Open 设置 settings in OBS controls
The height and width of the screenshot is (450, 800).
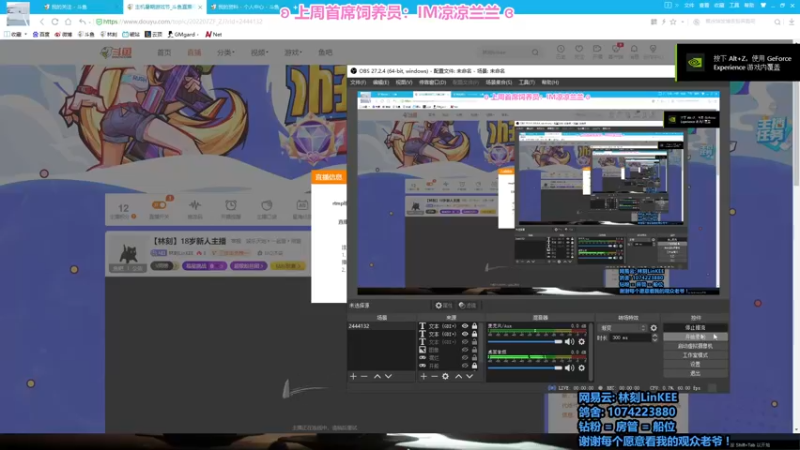click(695, 364)
